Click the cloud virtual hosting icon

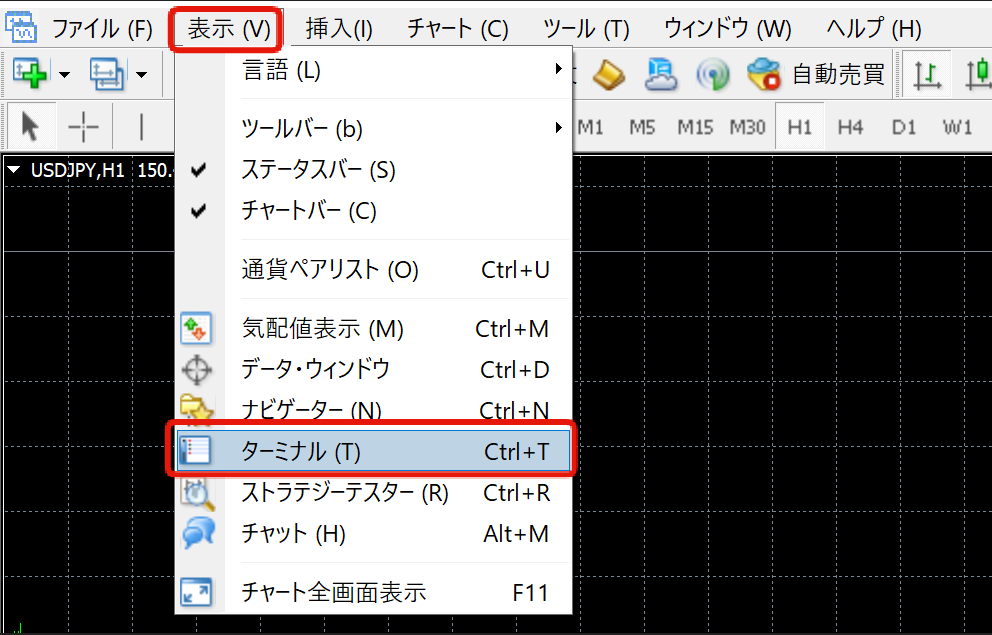tap(660, 75)
